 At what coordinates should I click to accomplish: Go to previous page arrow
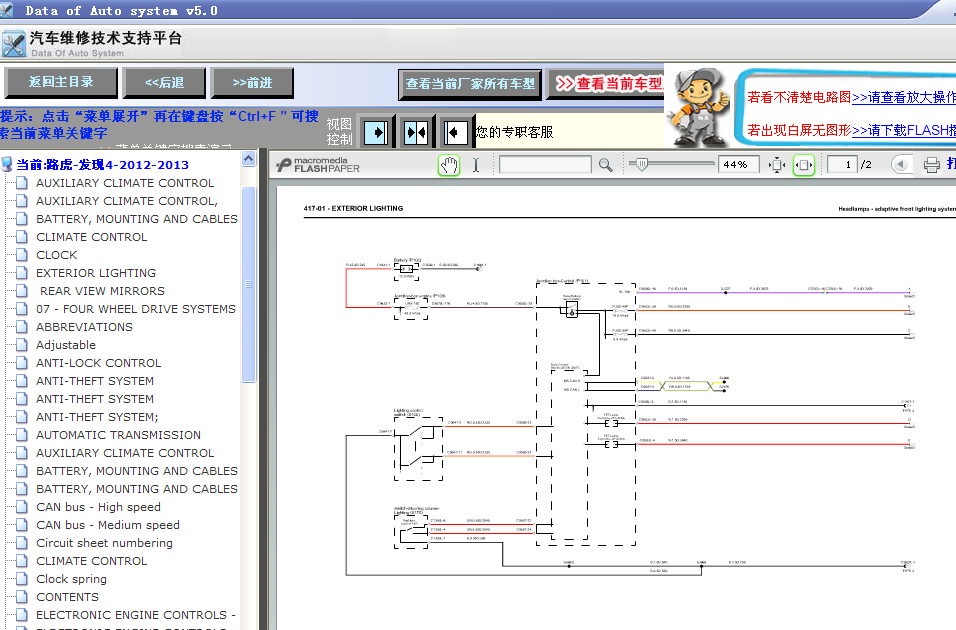coord(901,165)
